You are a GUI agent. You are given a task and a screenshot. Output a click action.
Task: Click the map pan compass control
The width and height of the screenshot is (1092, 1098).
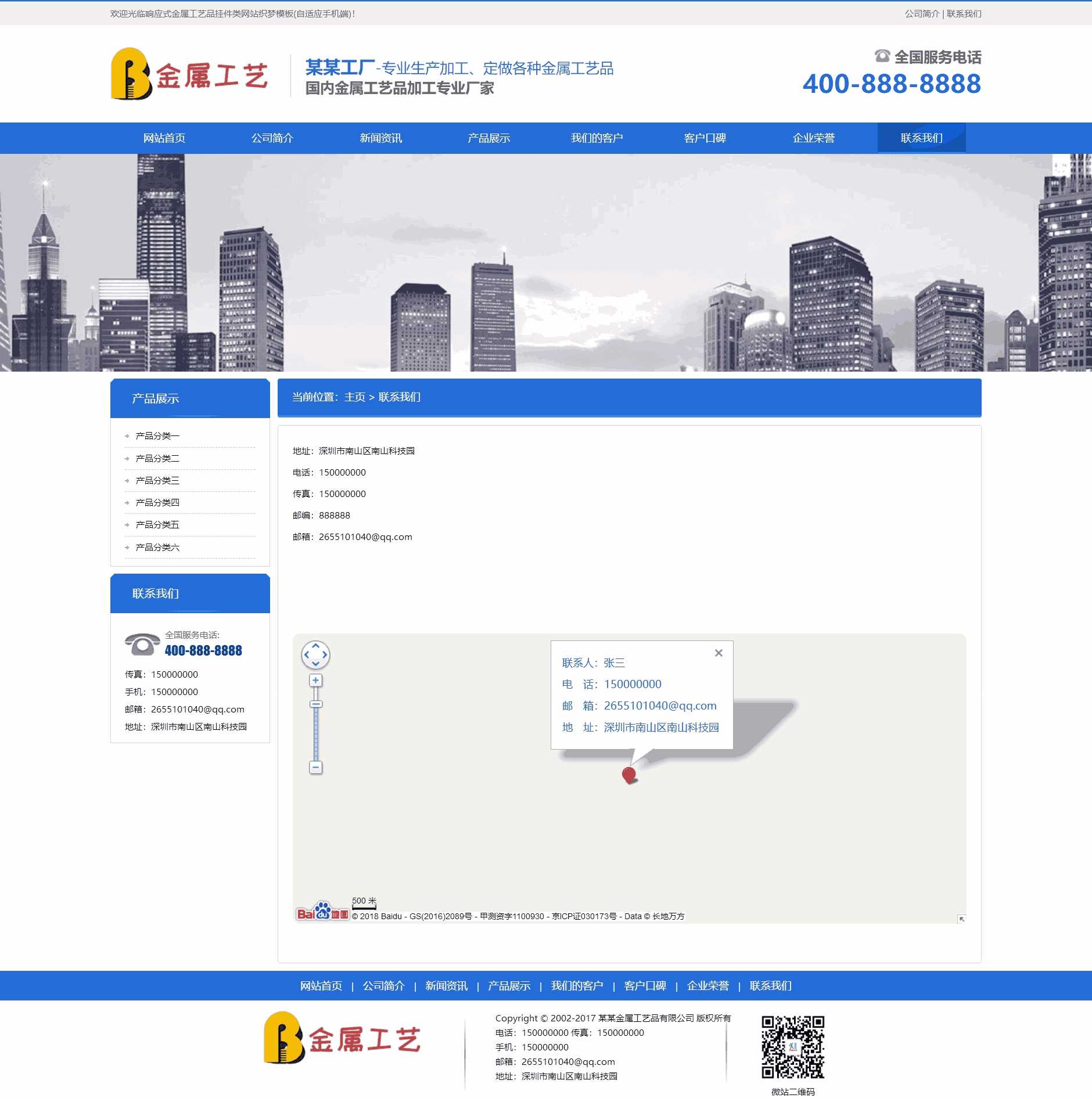click(315, 655)
